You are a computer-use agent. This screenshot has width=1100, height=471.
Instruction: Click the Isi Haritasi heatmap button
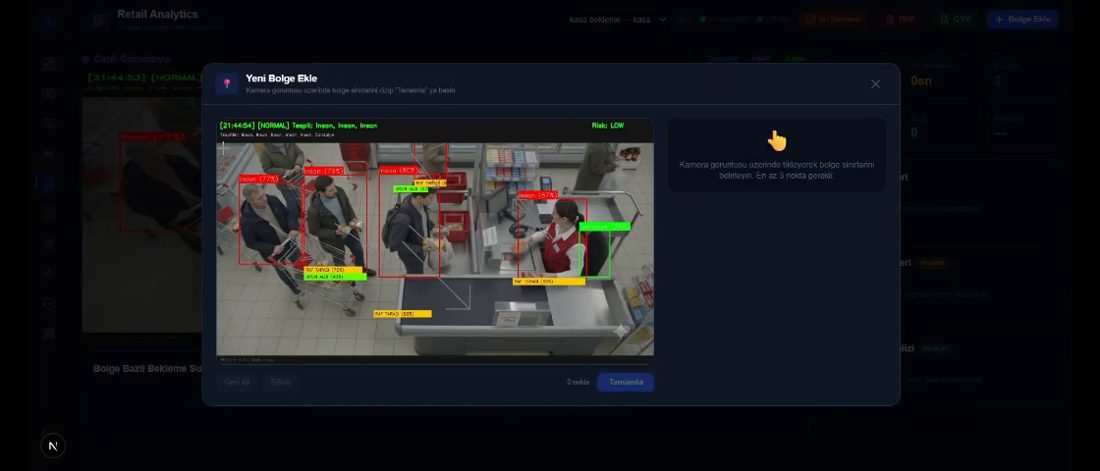pos(833,20)
